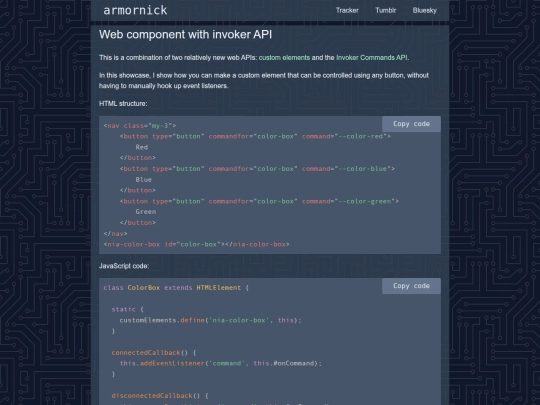Click the 'static {' code line

tap(127, 309)
